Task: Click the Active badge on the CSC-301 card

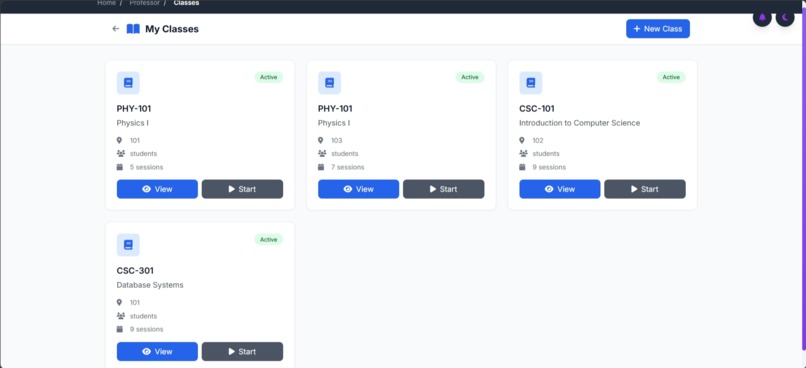Action: (268, 240)
